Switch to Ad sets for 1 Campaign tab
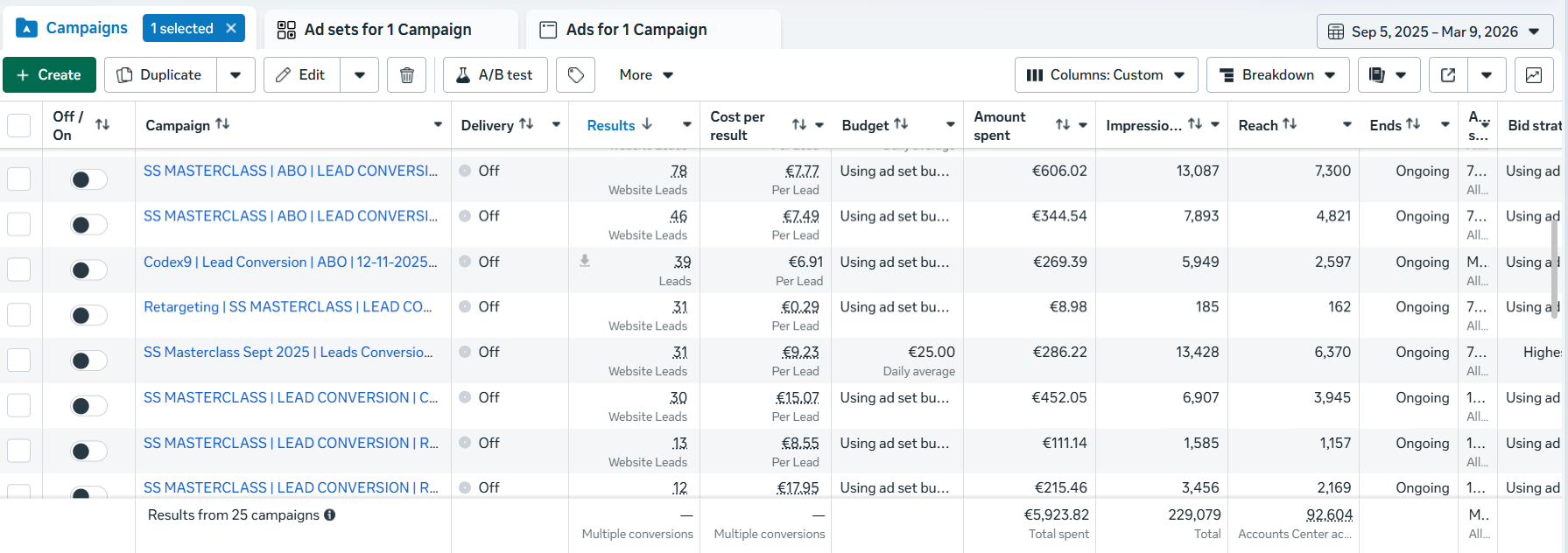 [387, 30]
